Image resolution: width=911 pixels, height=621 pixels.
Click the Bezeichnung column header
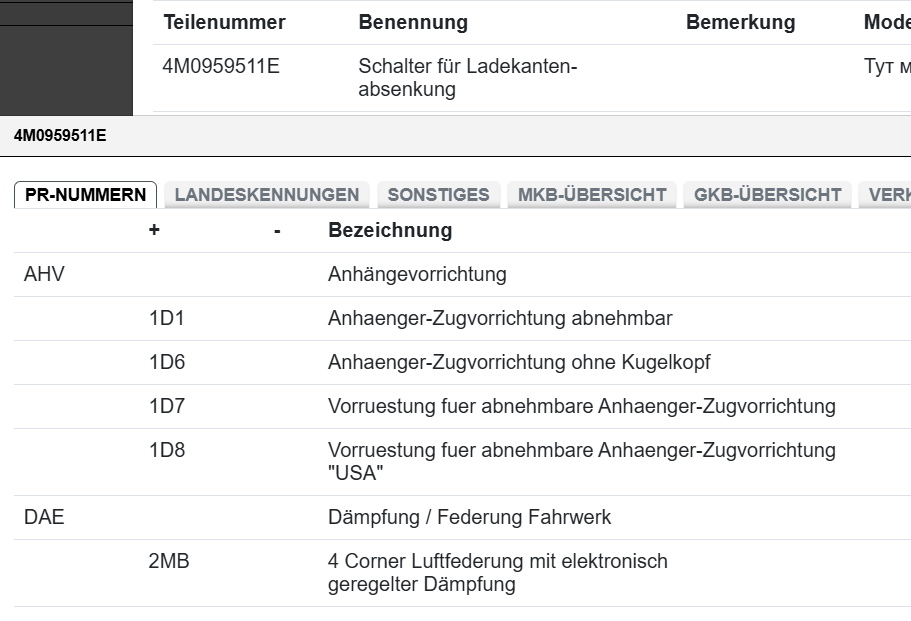390,230
